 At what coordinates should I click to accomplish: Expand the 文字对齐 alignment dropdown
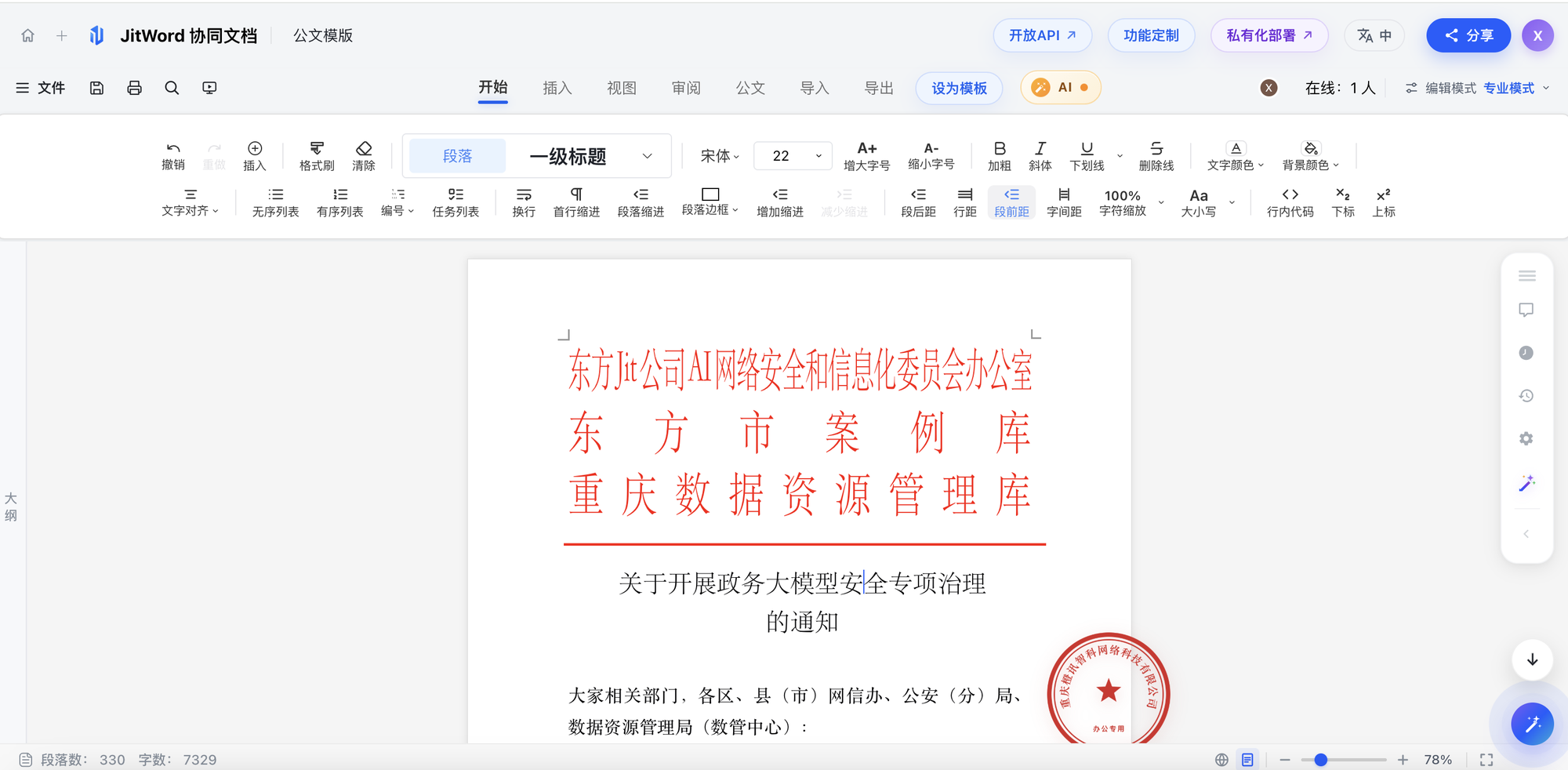tap(190, 202)
